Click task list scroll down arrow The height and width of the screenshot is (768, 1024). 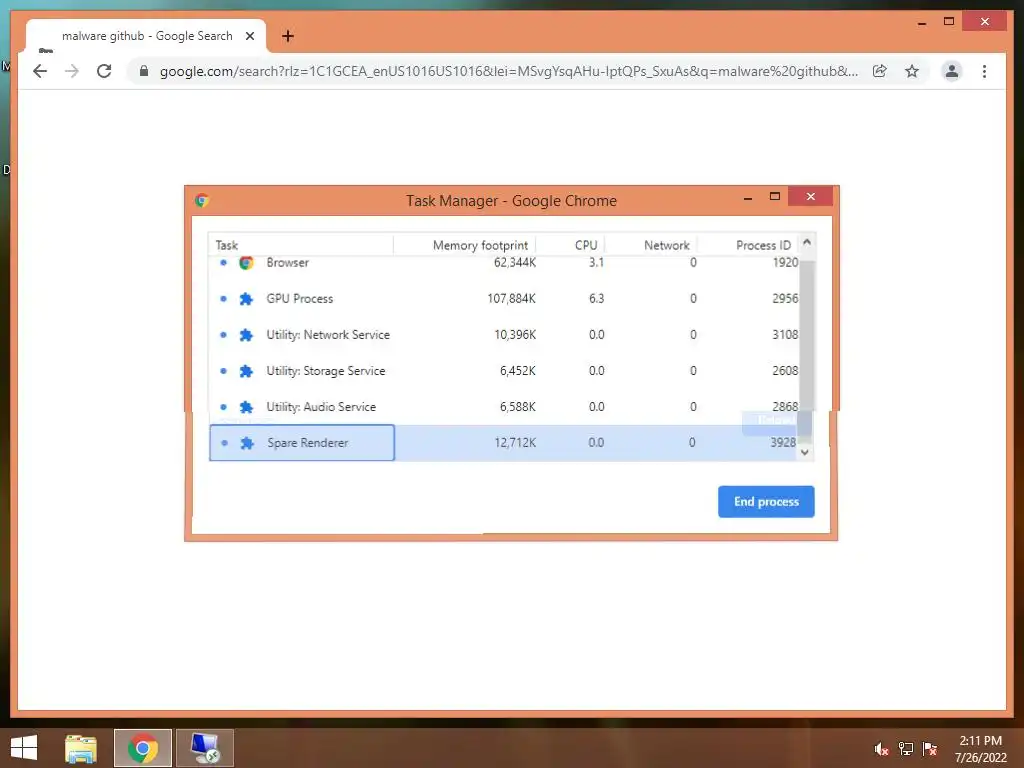(x=805, y=452)
